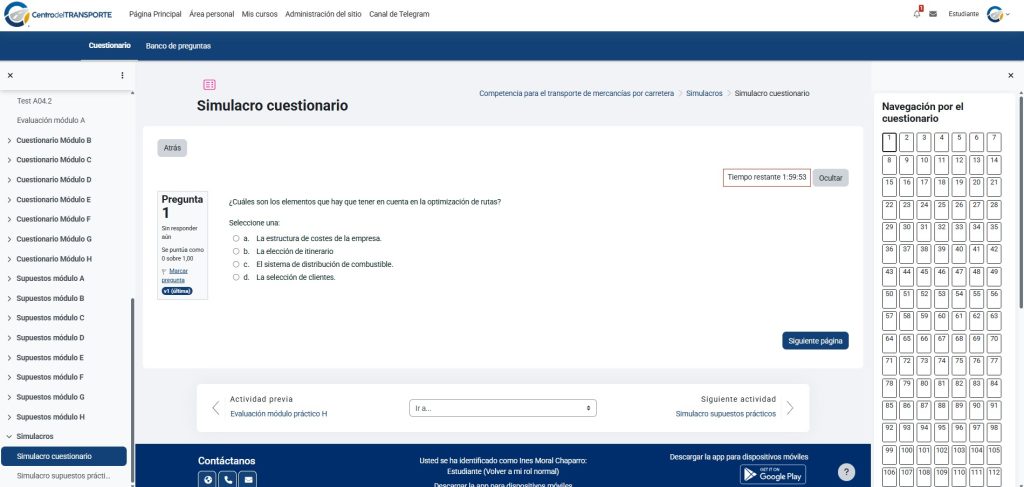Open the 'Ir a...' jump dropdown
Screen dimensions: 1024x487
(503, 408)
